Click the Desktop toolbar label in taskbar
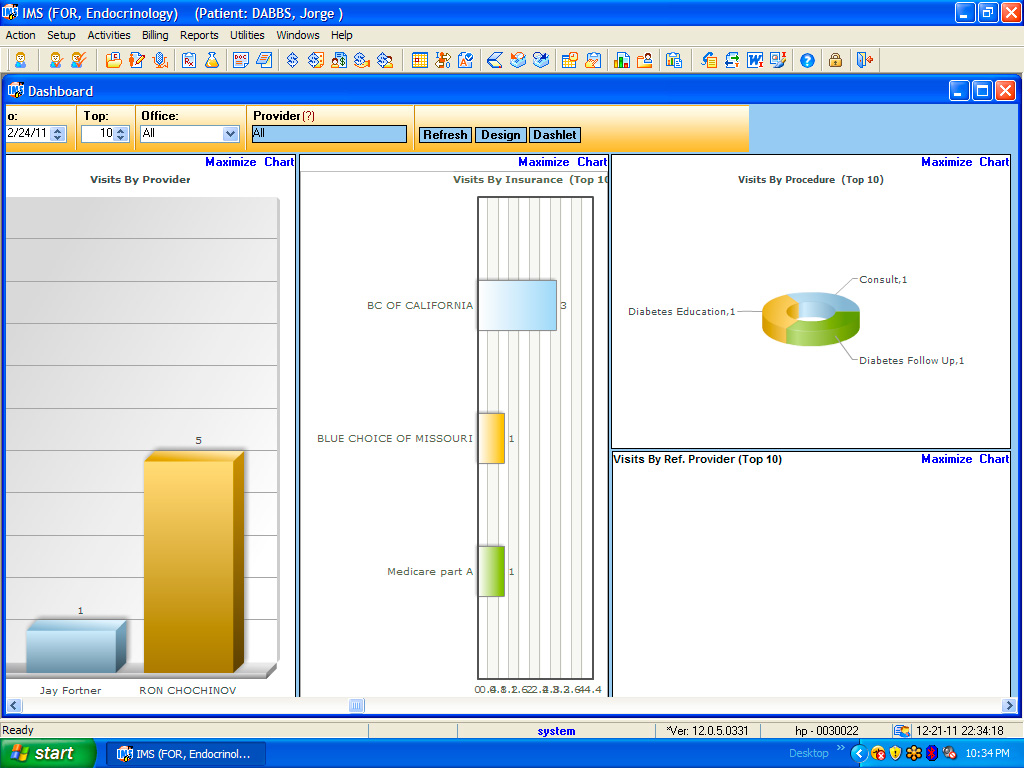 point(808,753)
